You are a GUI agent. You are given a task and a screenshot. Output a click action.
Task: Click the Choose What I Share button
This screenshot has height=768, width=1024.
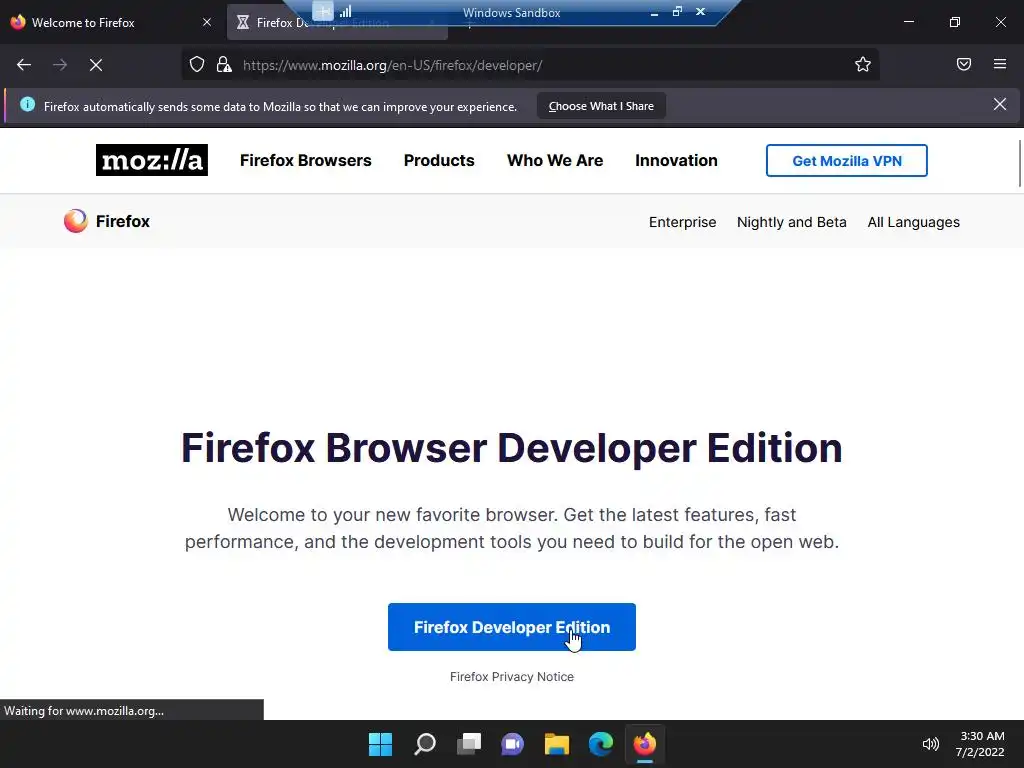tap(601, 106)
